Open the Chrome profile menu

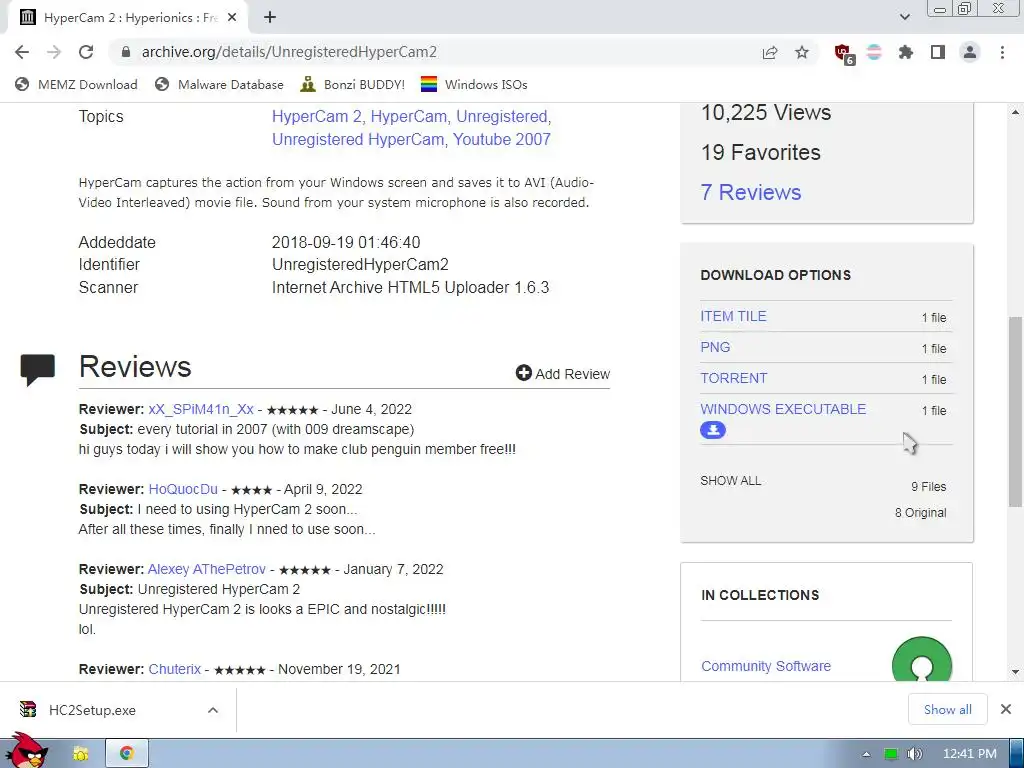click(970, 52)
